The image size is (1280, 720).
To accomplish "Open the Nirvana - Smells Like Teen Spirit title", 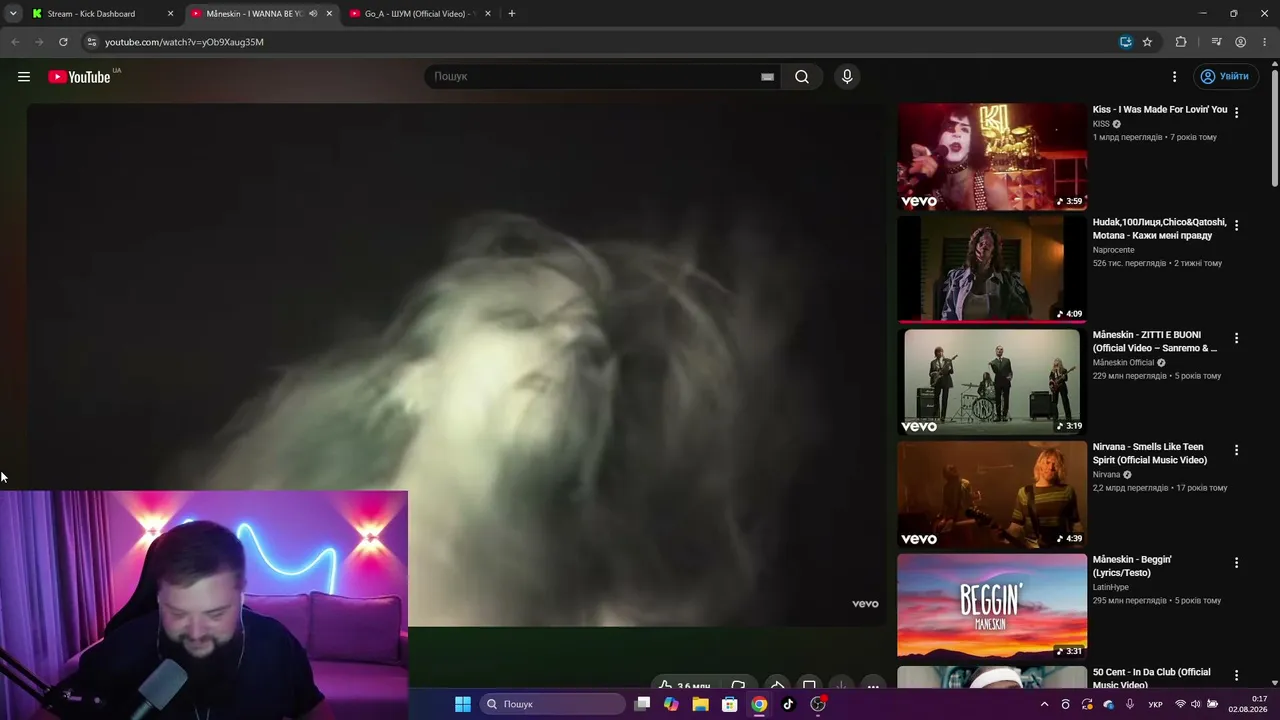I will (x=1150, y=453).
